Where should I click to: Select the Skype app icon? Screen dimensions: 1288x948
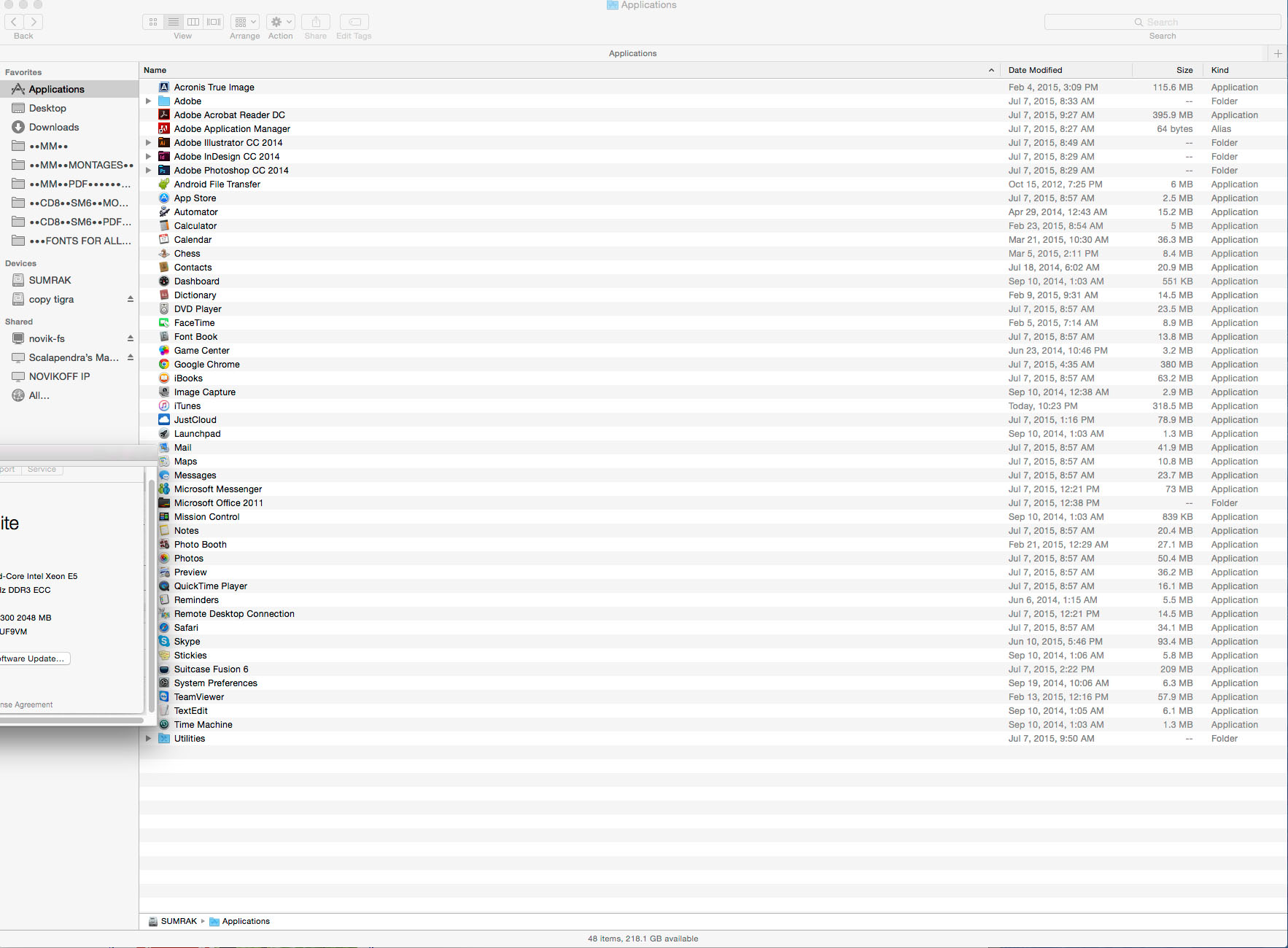tap(164, 641)
